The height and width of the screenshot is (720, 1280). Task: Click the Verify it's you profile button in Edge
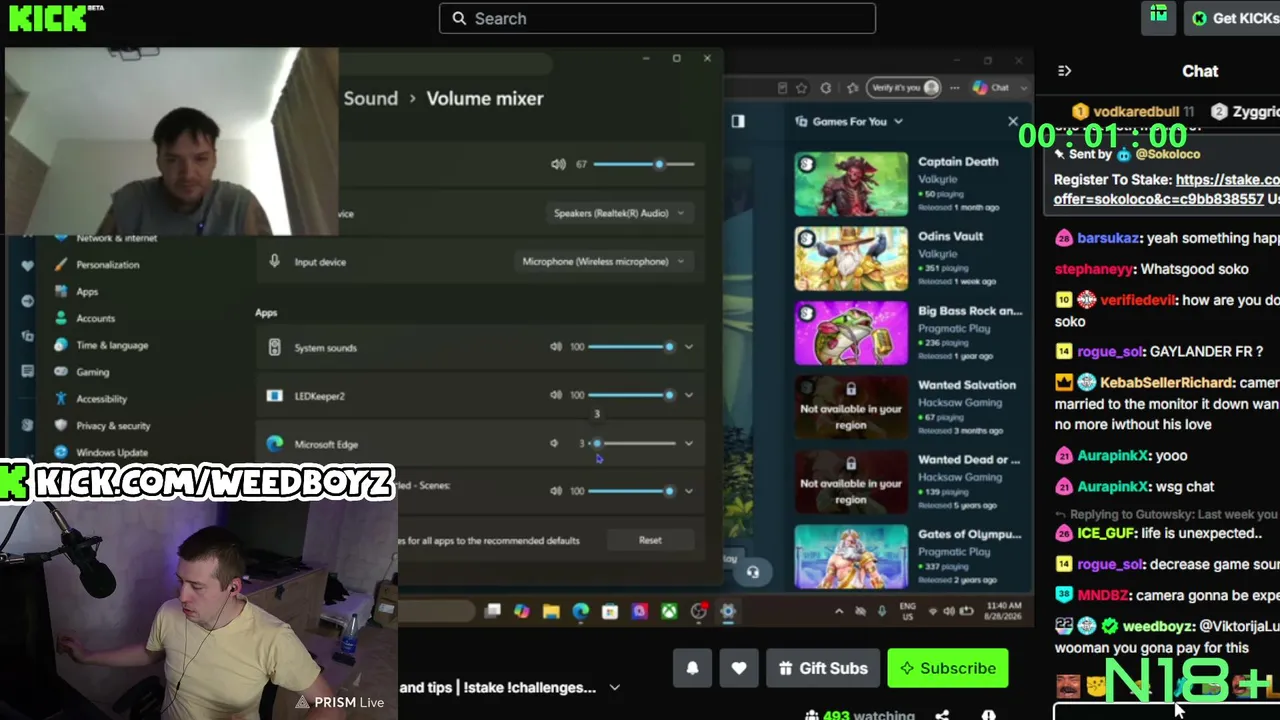coord(903,88)
